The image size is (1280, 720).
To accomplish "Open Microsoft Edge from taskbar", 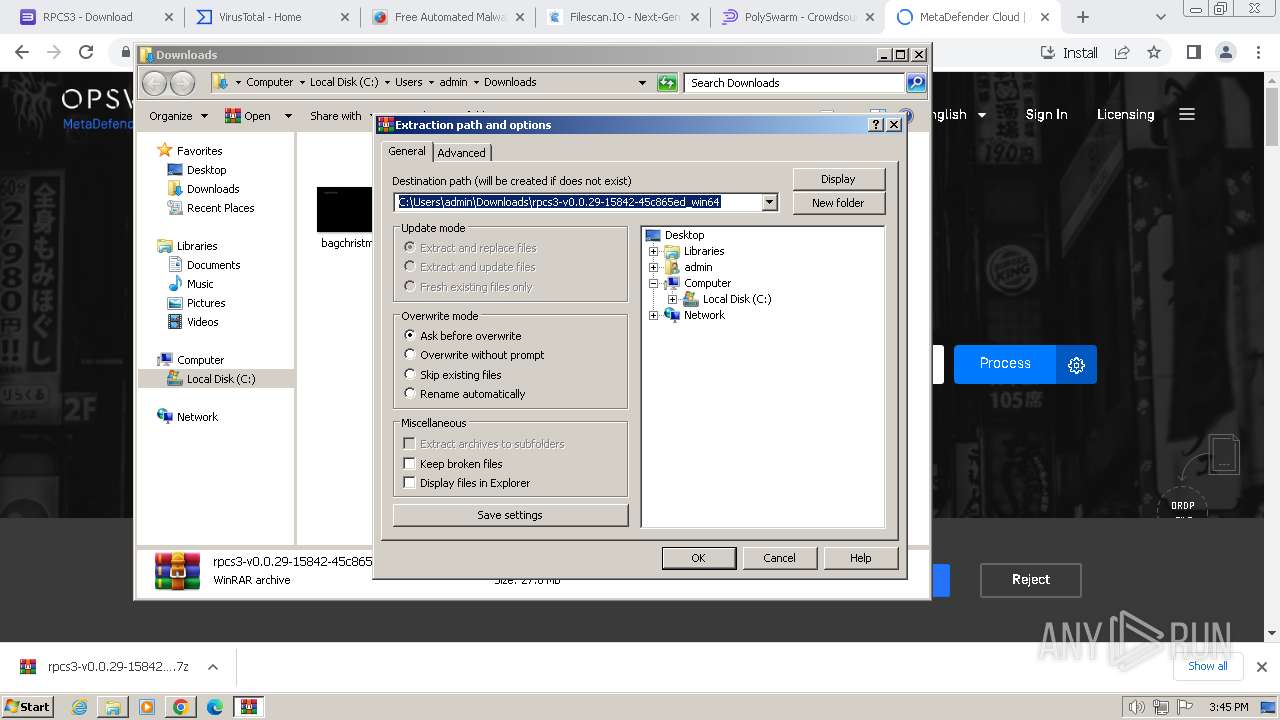I will click(x=214, y=706).
